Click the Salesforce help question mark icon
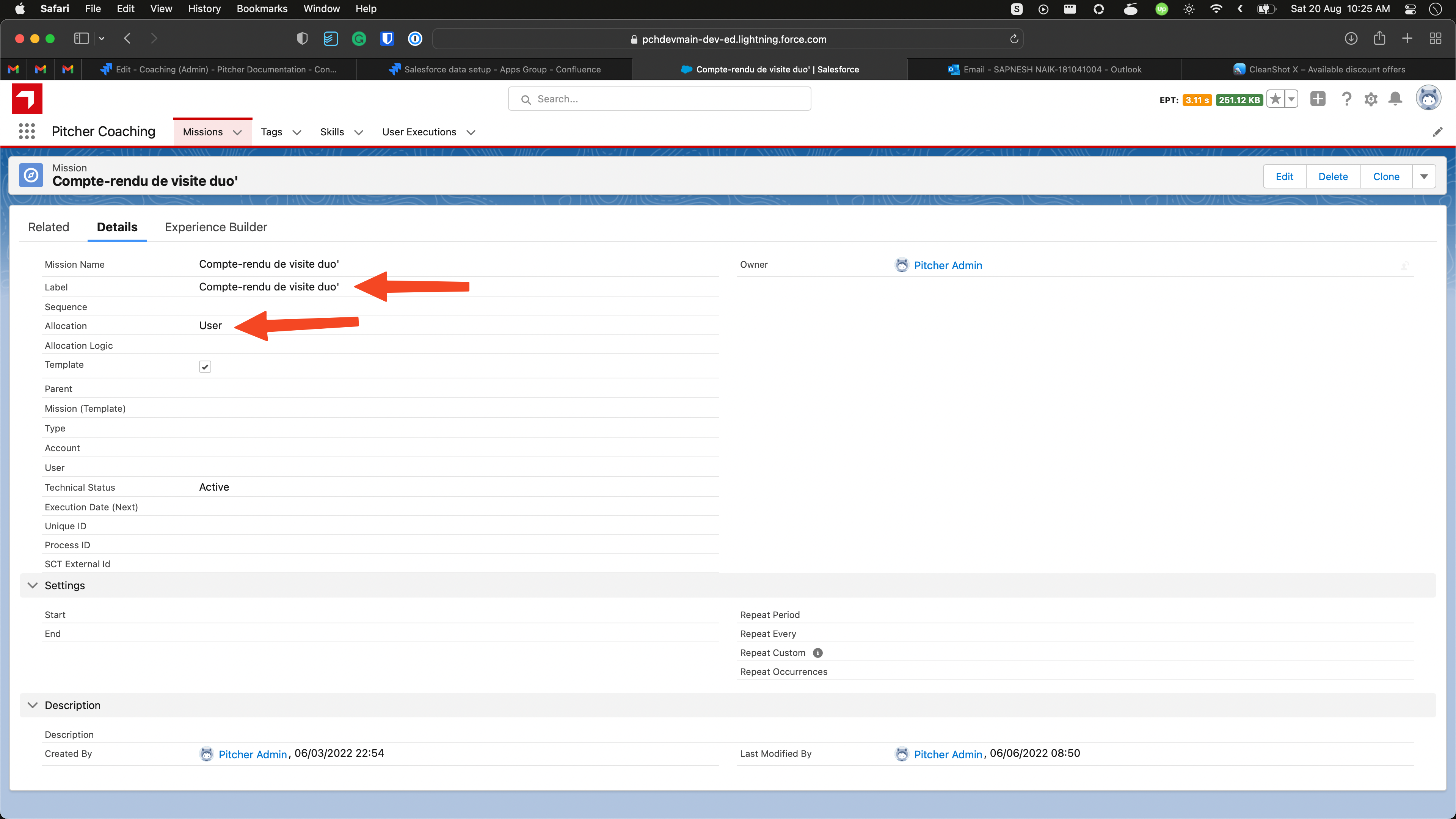Screen dimensions: 1456x819 (1346, 99)
